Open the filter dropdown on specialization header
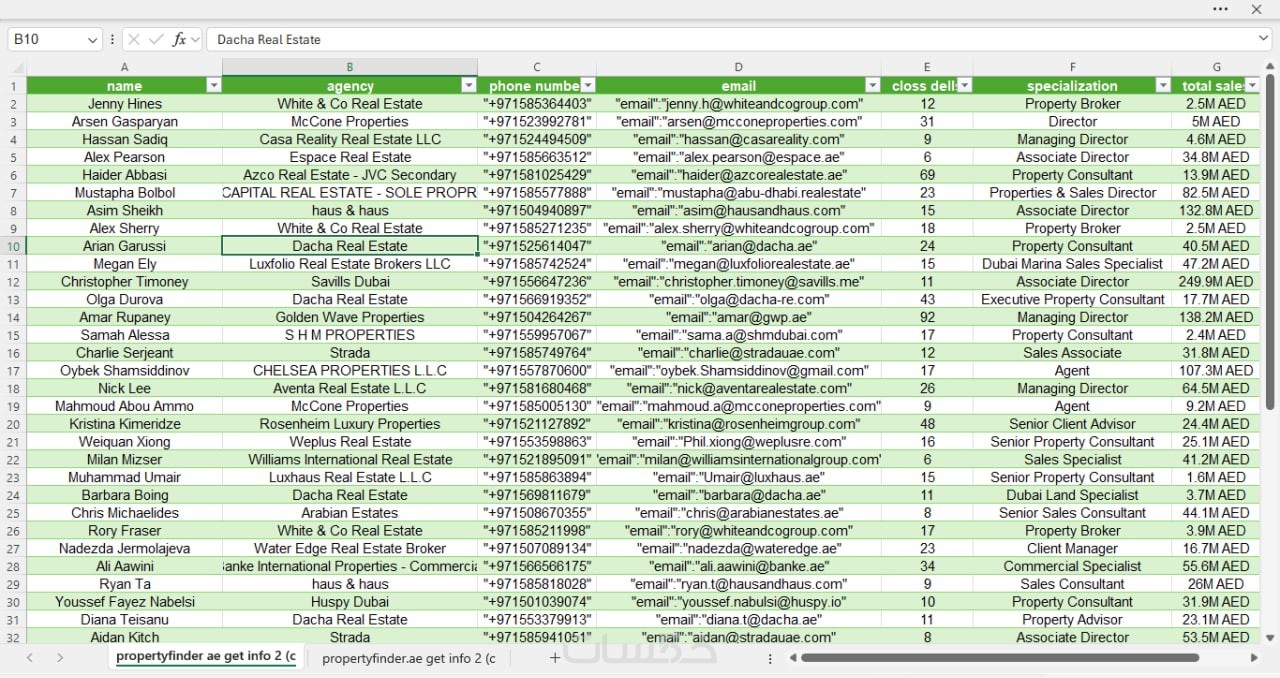The width and height of the screenshot is (1280, 678). click(1163, 86)
